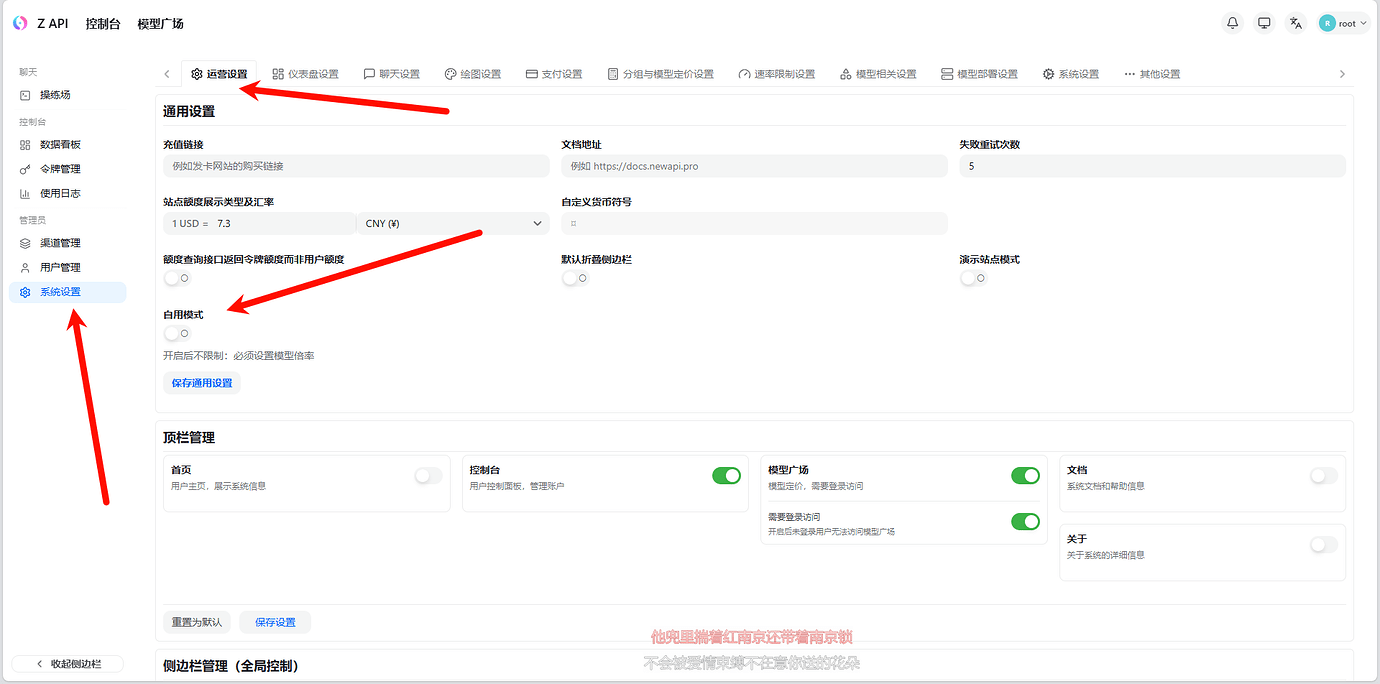Viewport: 1380px width, 684px height.
Task: Click the 使用日志 chart icon
Action: 25,193
